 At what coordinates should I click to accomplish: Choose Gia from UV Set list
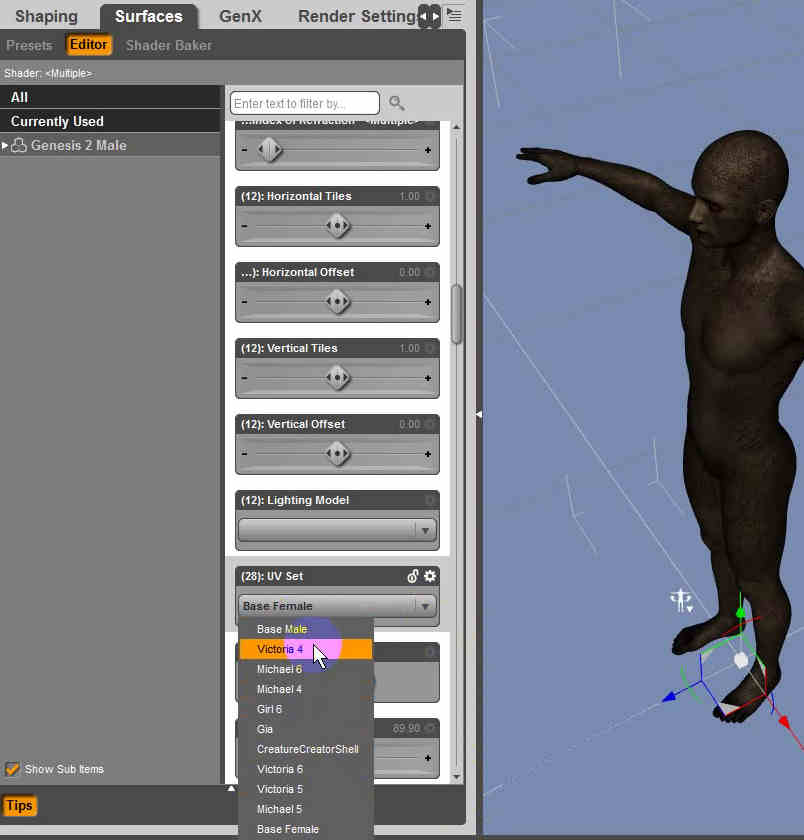[305, 729]
